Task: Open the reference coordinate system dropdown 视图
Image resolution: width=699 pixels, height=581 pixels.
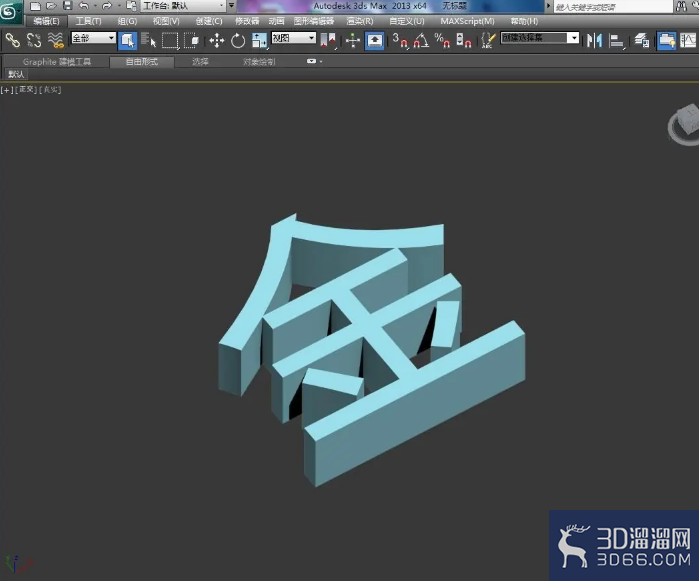Action: pos(293,38)
